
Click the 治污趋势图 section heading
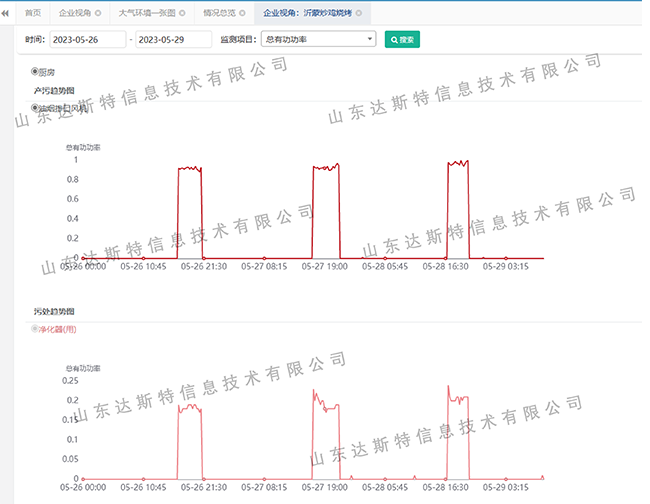point(54,312)
